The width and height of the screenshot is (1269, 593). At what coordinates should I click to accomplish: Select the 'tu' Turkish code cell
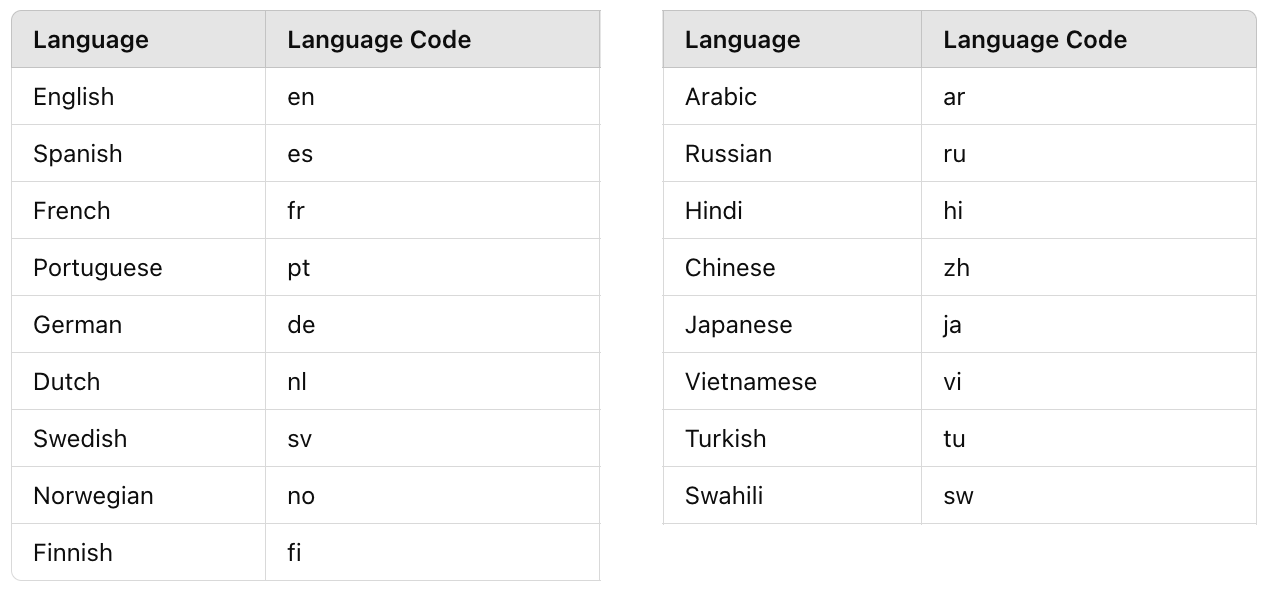tap(955, 439)
